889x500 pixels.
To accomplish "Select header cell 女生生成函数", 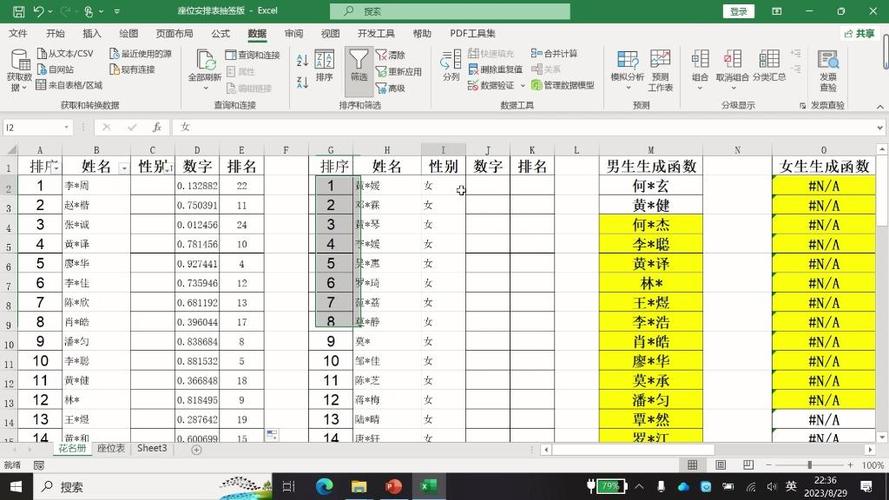I will (x=824, y=166).
